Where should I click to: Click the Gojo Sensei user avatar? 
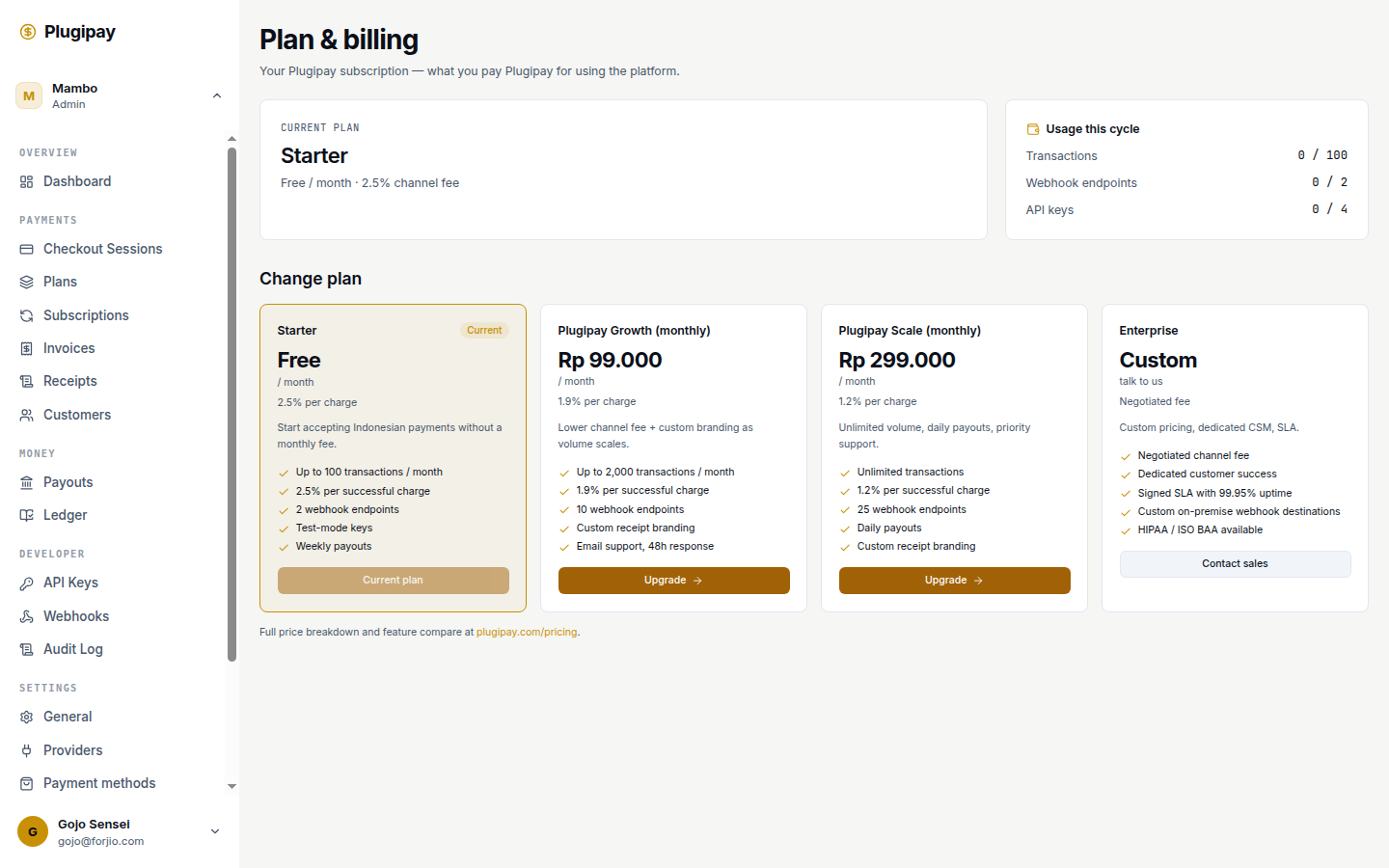[x=33, y=831]
